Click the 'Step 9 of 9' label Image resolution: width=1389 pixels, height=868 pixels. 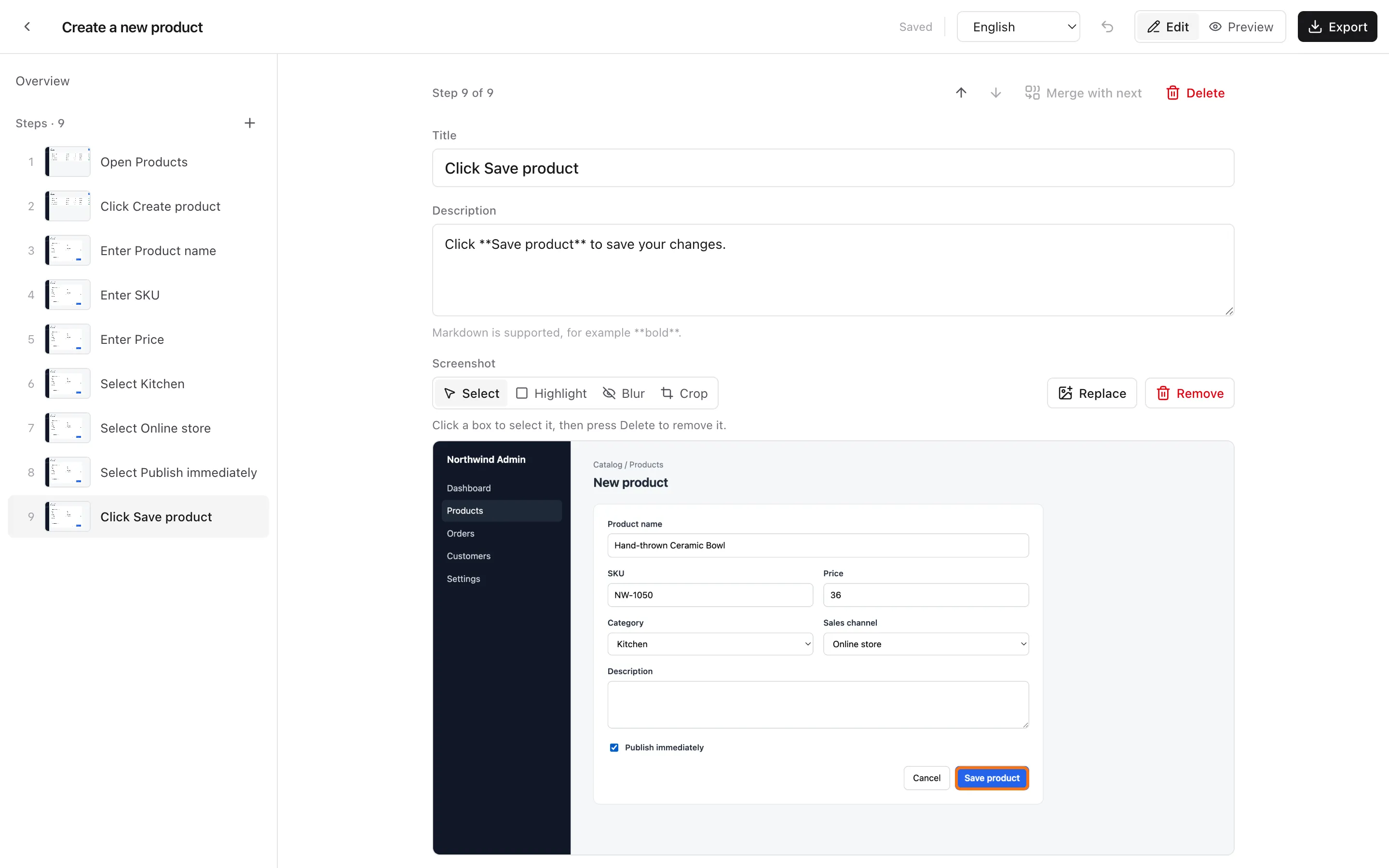coord(463,93)
